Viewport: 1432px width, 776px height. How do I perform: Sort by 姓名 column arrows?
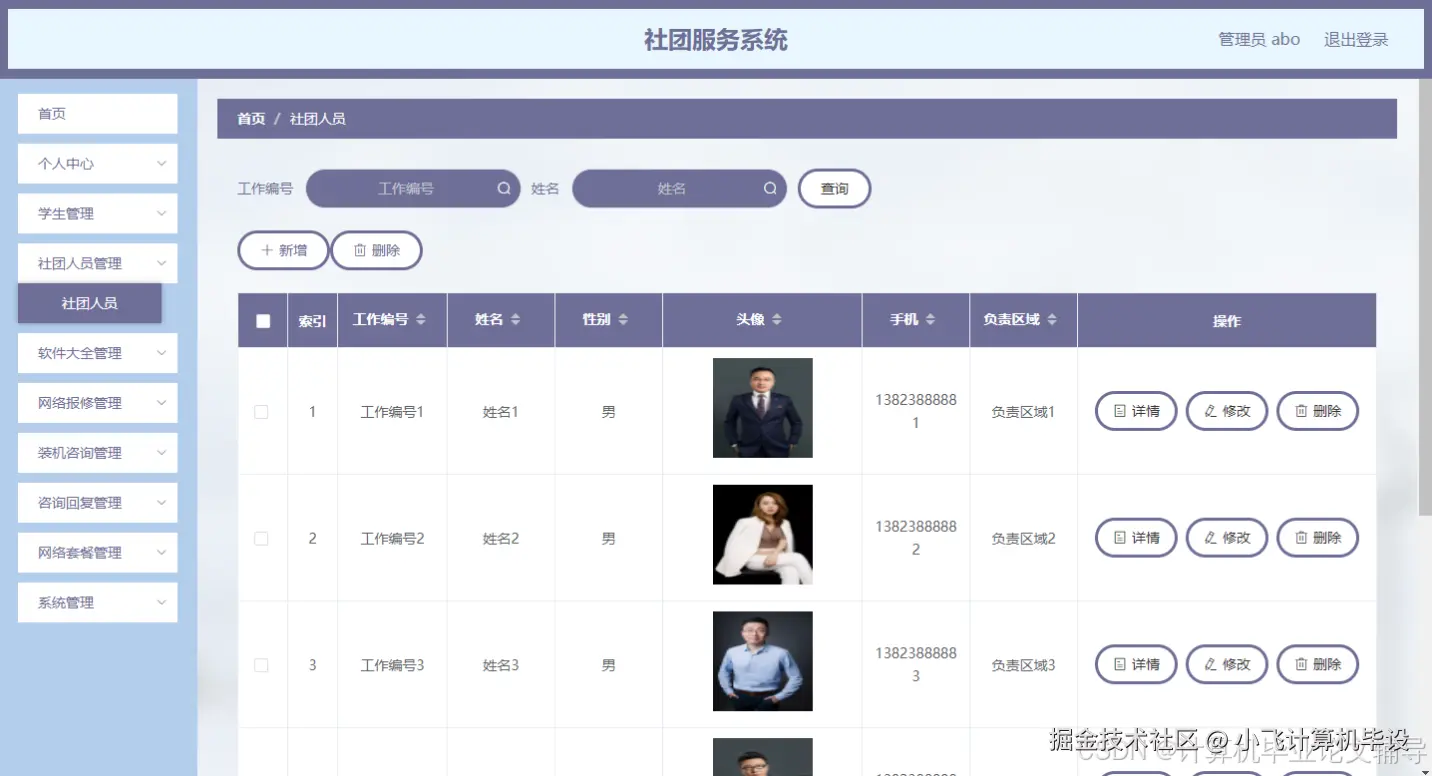[x=515, y=319]
